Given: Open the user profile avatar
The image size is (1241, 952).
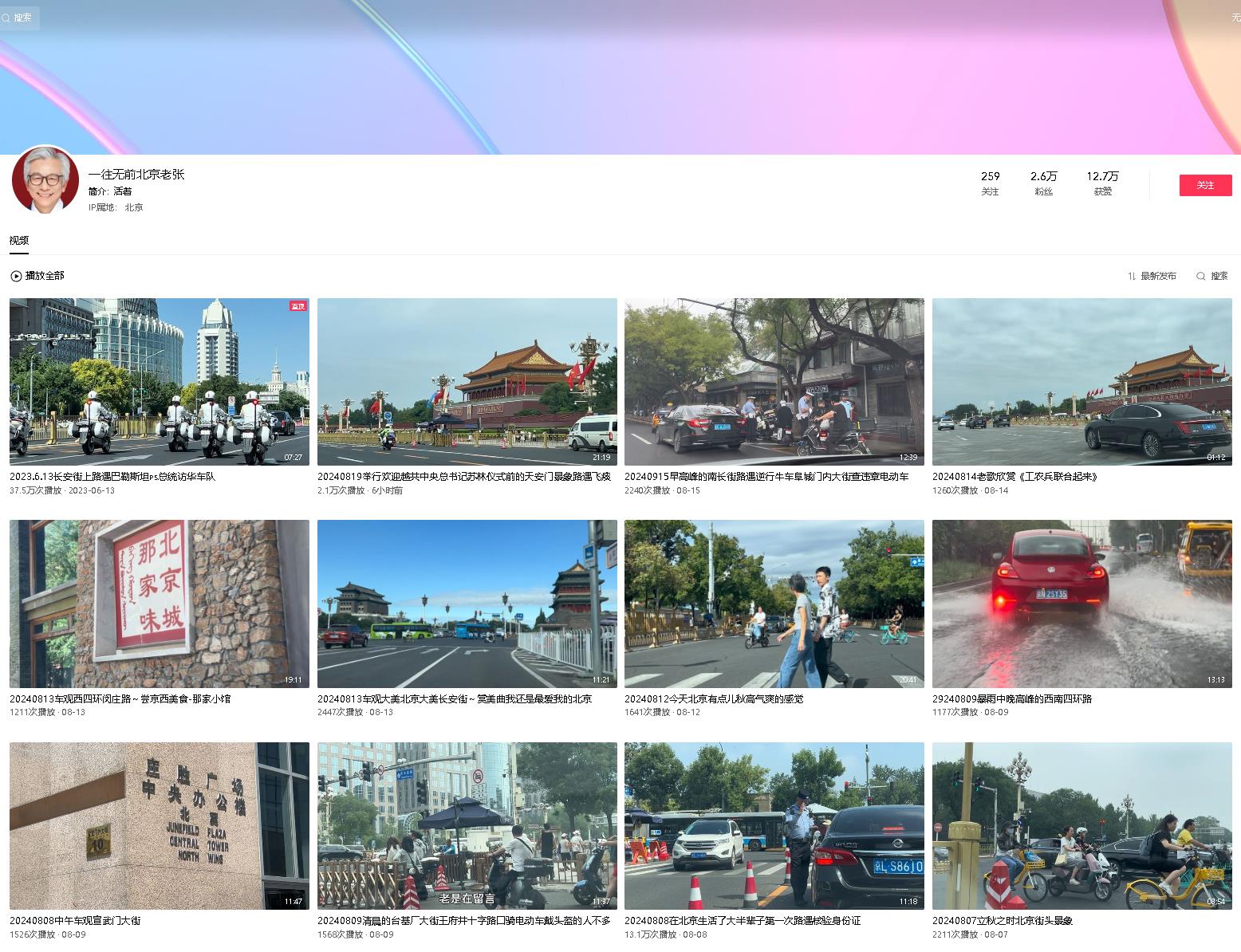Looking at the screenshot, I should (x=45, y=180).
